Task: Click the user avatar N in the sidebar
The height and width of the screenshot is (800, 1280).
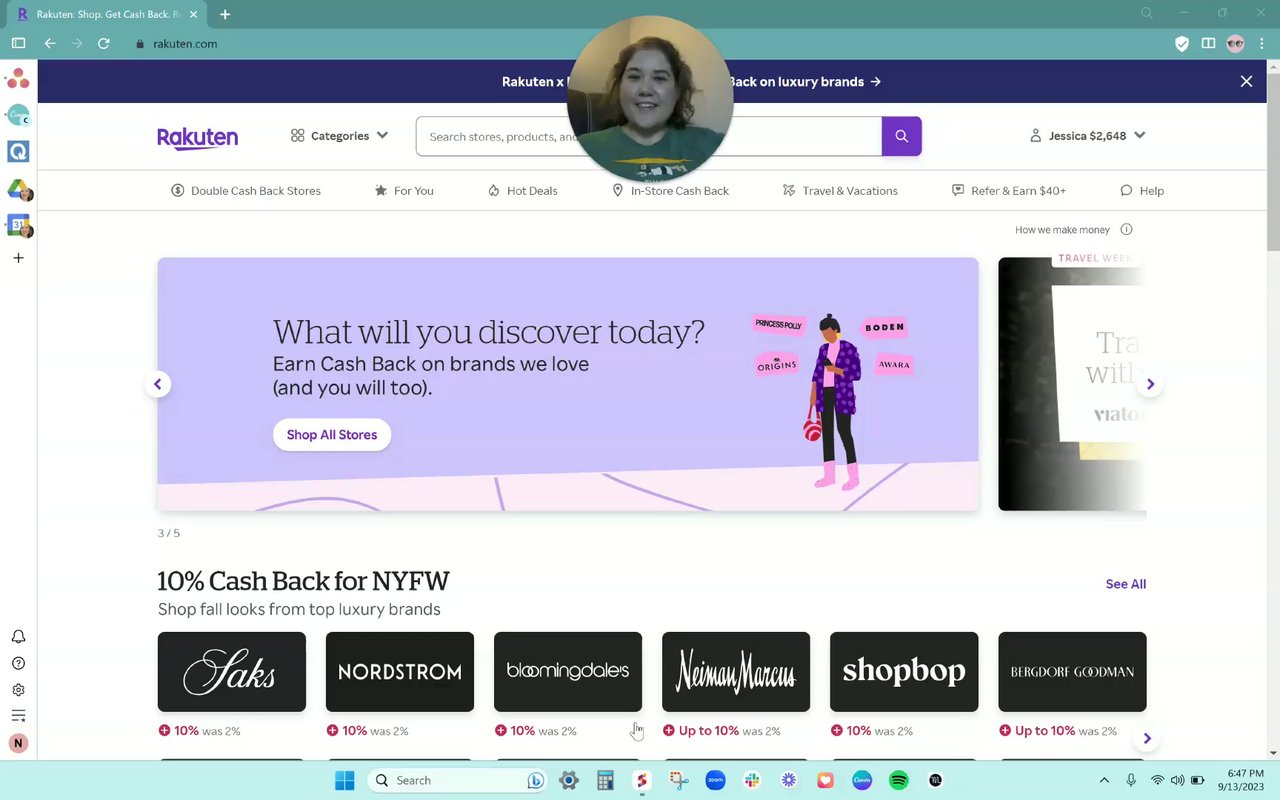Action: [18, 743]
